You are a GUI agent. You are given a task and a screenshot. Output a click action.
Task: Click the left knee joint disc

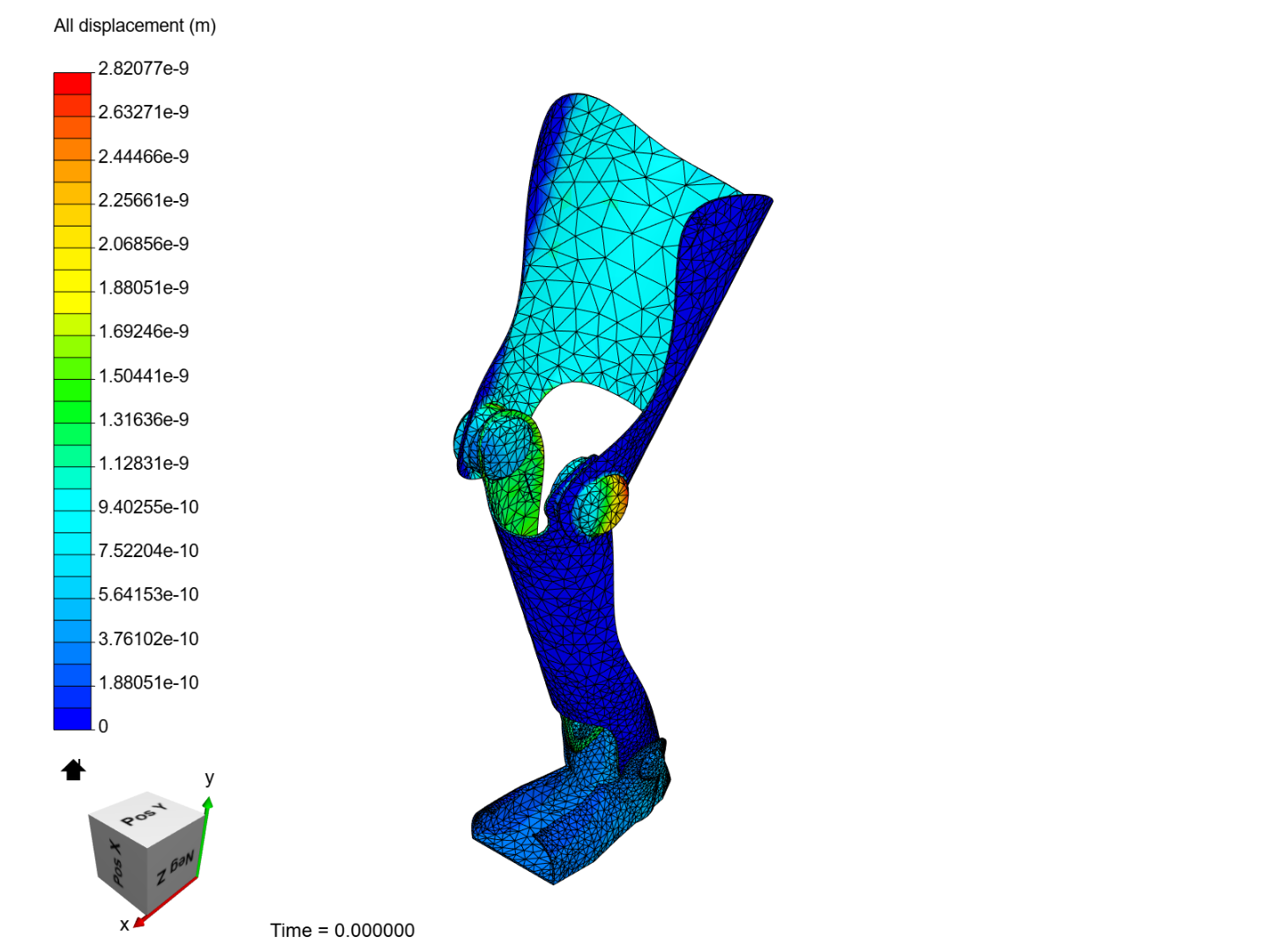pos(504,446)
